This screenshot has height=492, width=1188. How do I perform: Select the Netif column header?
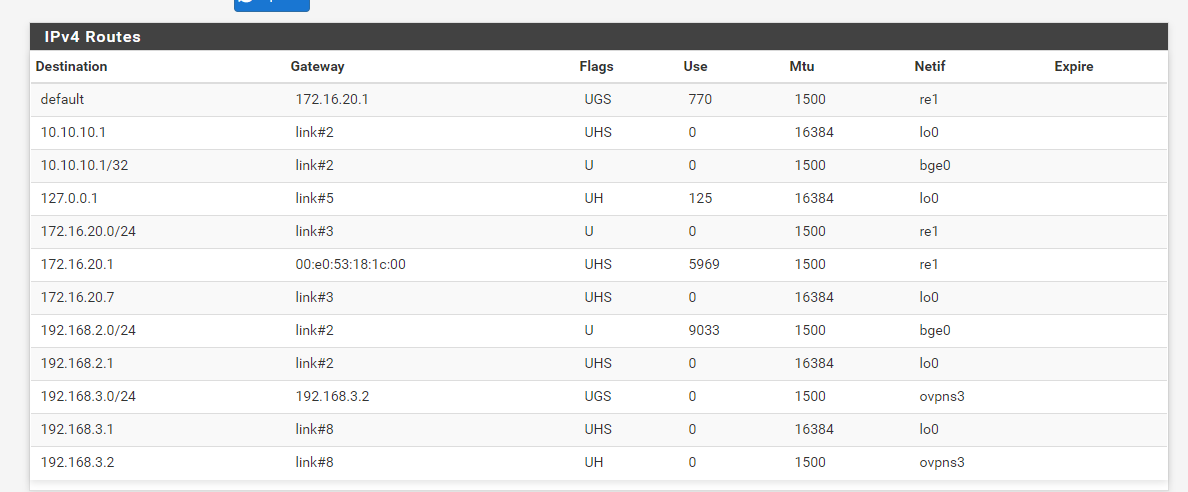(x=930, y=67)
